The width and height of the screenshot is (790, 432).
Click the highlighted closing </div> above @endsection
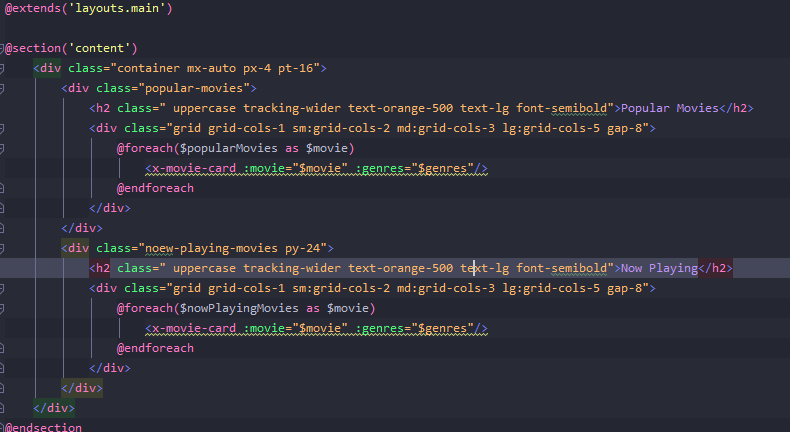(x=53, y=408)
